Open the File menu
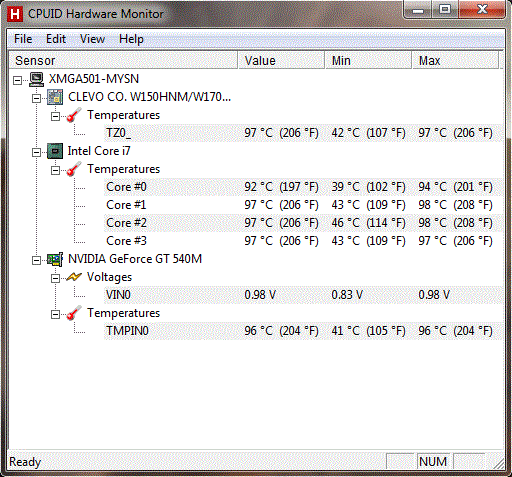The height and width of the screenshot is (477, 512). [23, 39]
